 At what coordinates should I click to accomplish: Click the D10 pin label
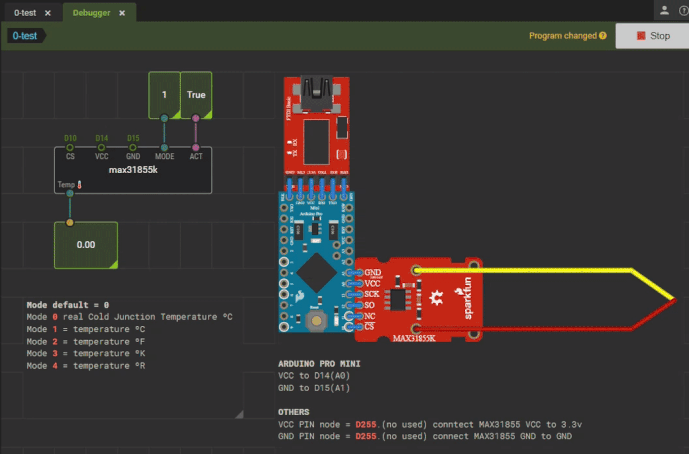(x=70, y=138)
